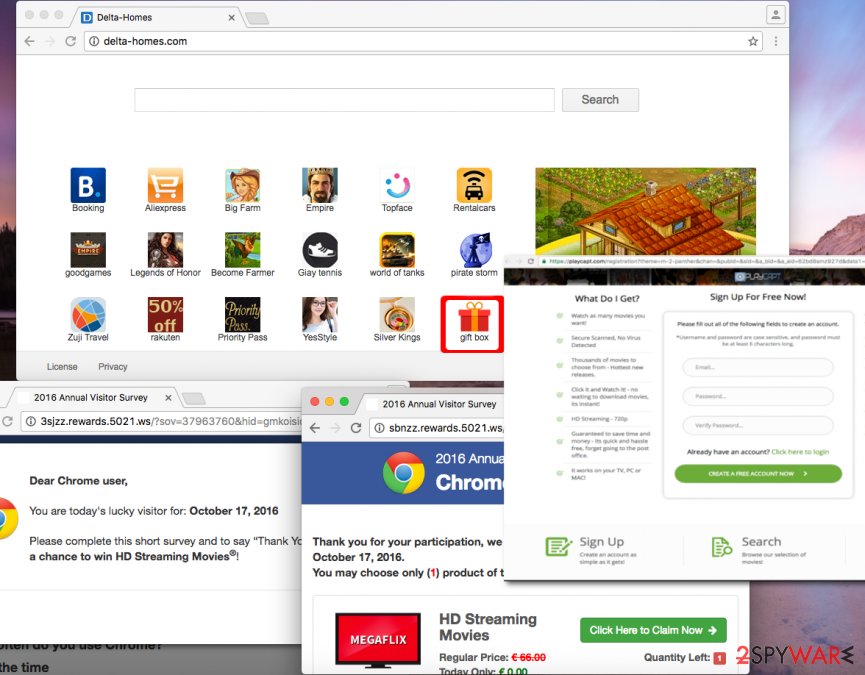
Task: Open the Rentalcars shortcut icon
Action: coord(474,185)
